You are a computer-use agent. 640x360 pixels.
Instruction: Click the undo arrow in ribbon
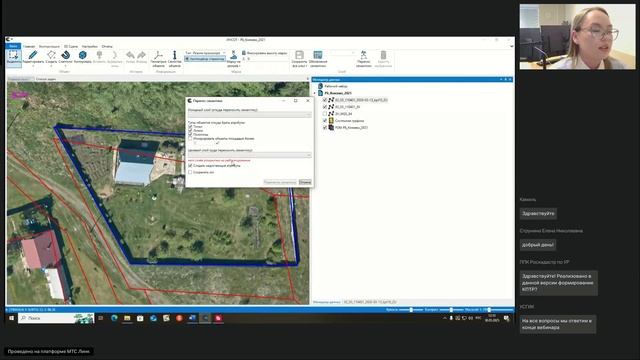[x=130, y=56]
